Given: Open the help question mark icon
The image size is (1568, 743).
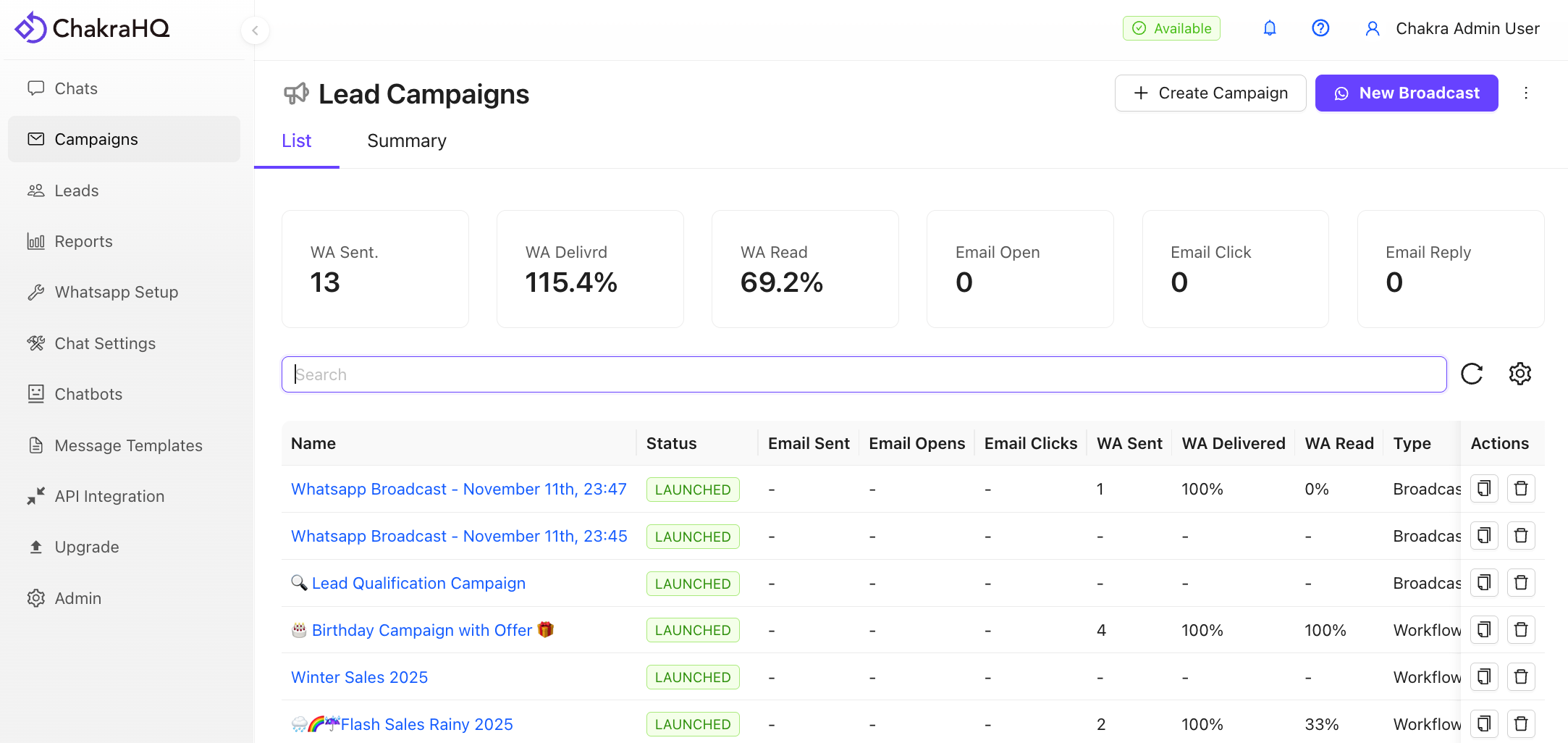Looking at the screenshot, I should [x=1320, y=28].
